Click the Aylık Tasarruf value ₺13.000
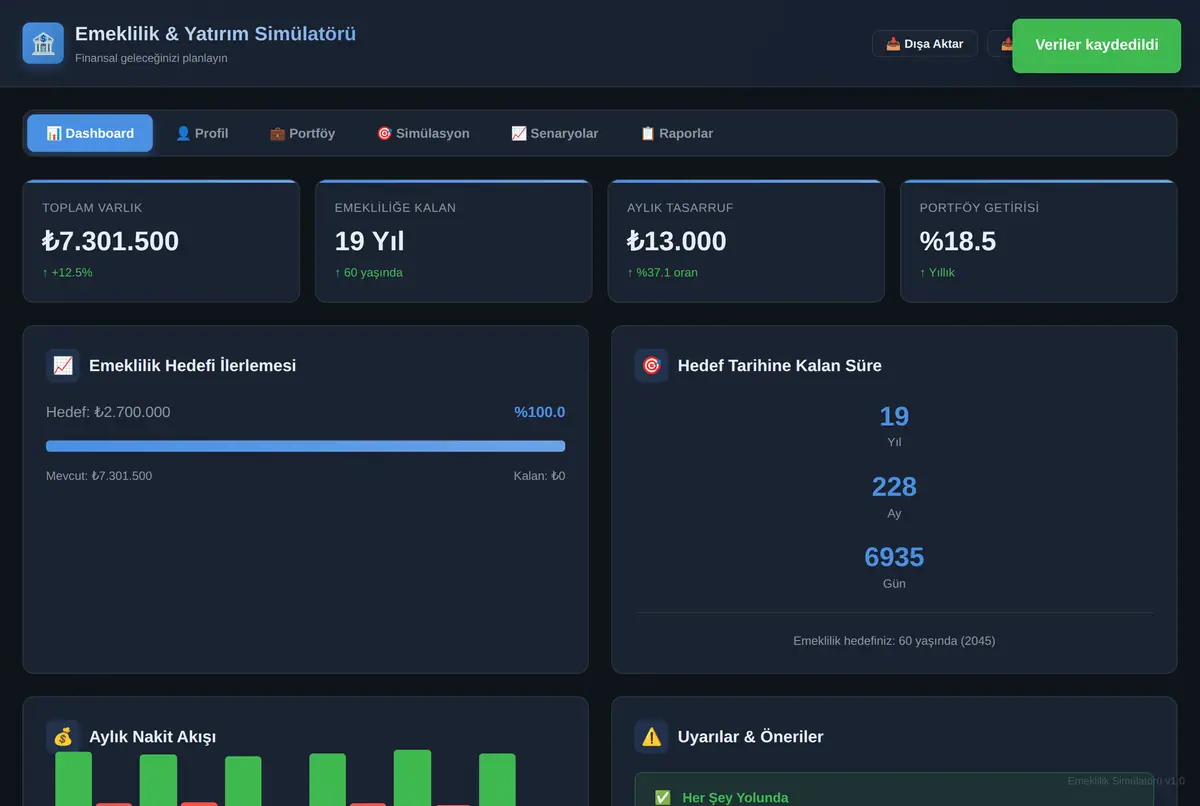 click(677, 241)
